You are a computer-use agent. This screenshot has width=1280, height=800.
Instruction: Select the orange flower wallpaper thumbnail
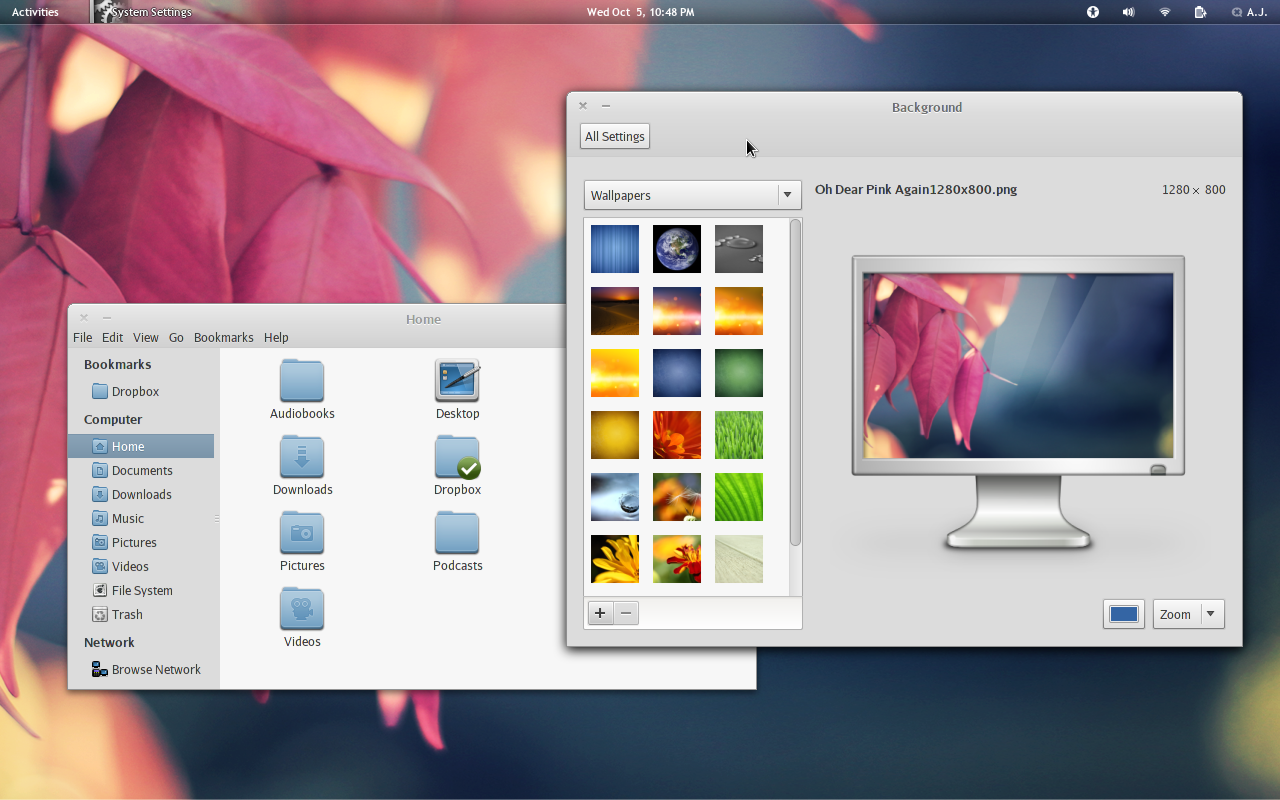pyautogui.click(x=677, y=435)
